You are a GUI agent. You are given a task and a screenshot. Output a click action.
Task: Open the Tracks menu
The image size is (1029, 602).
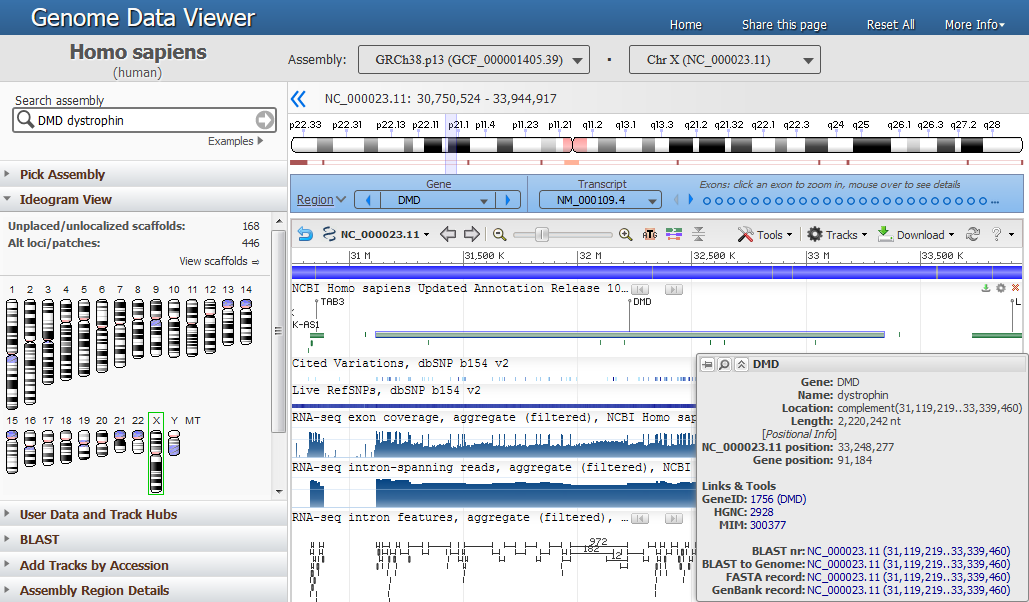point(837,234)
